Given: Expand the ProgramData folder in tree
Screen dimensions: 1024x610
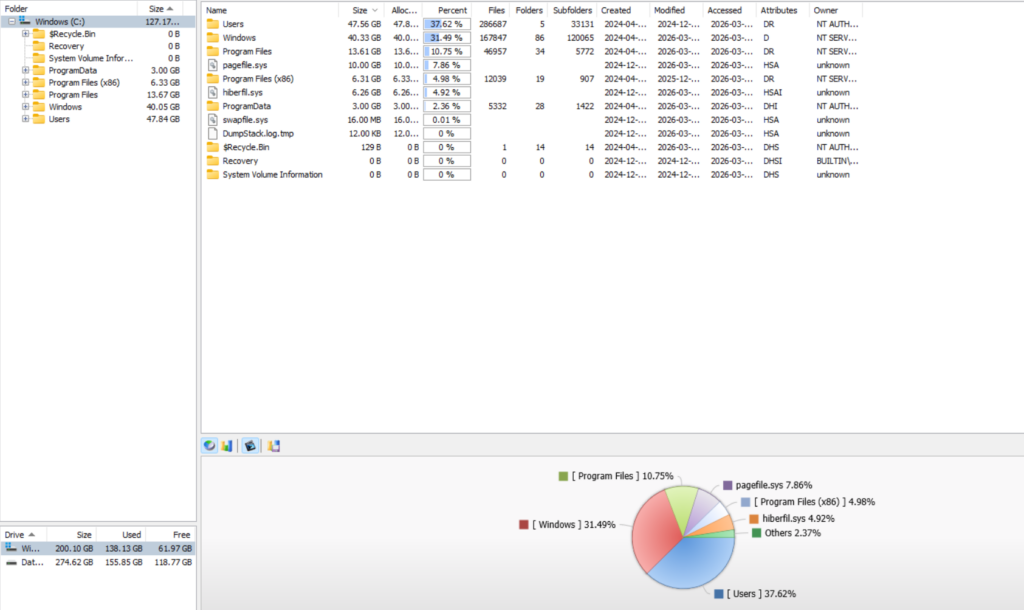Looking at the screenshot, I should (x=25, y=70).
